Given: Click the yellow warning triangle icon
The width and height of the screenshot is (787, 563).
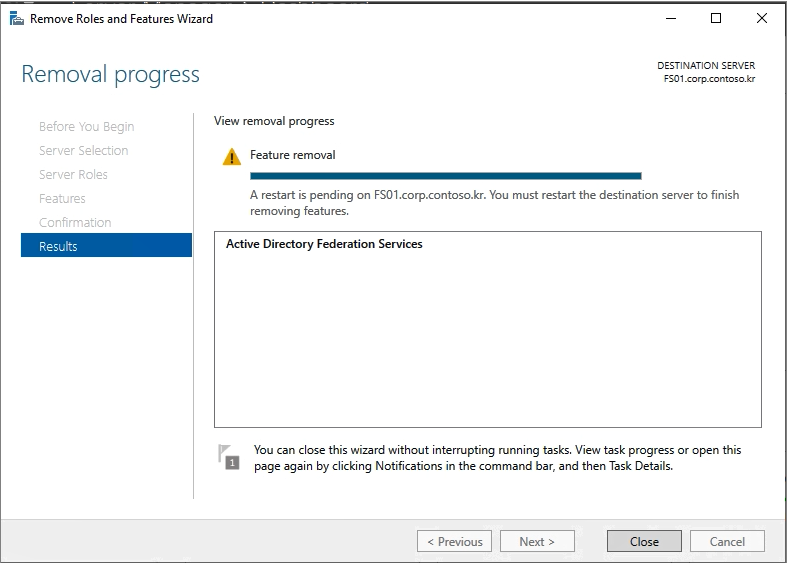Looking at the screenshot, I should point(231,157).
